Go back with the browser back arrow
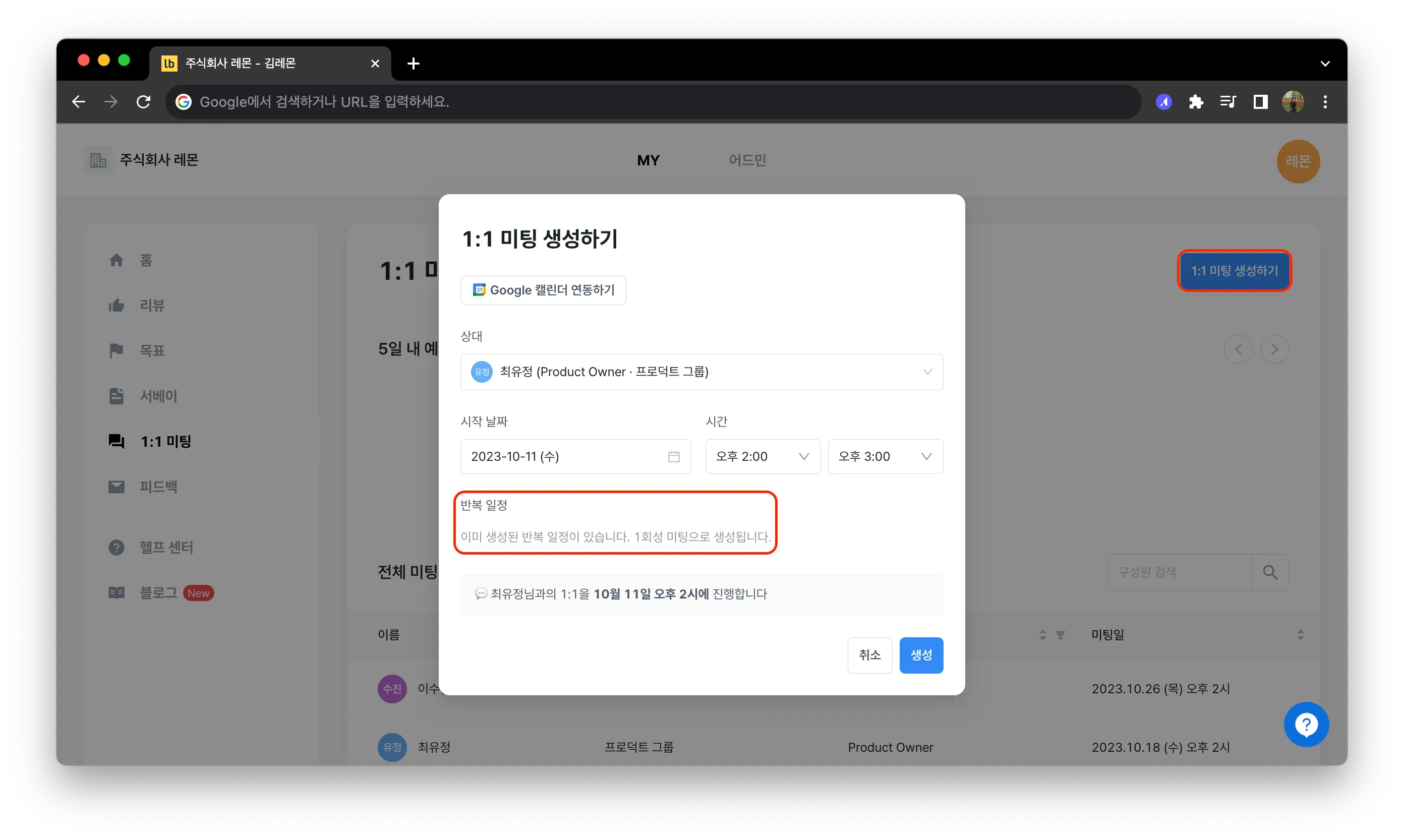Image resolution: width=1404 pixels, height=840 pixels. pos(79,102)
